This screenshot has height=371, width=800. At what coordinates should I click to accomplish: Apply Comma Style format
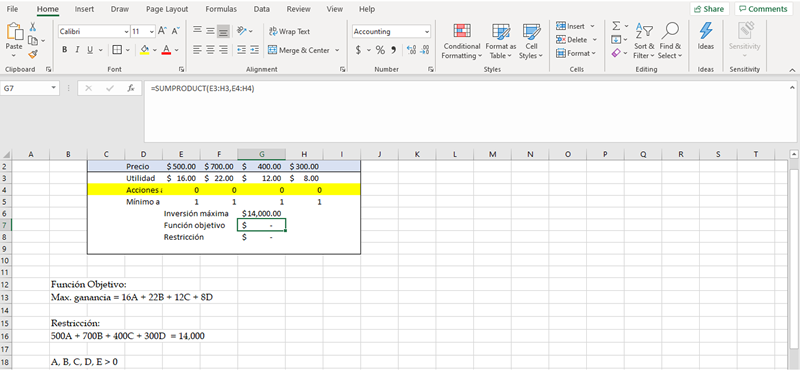coord(393,50)
